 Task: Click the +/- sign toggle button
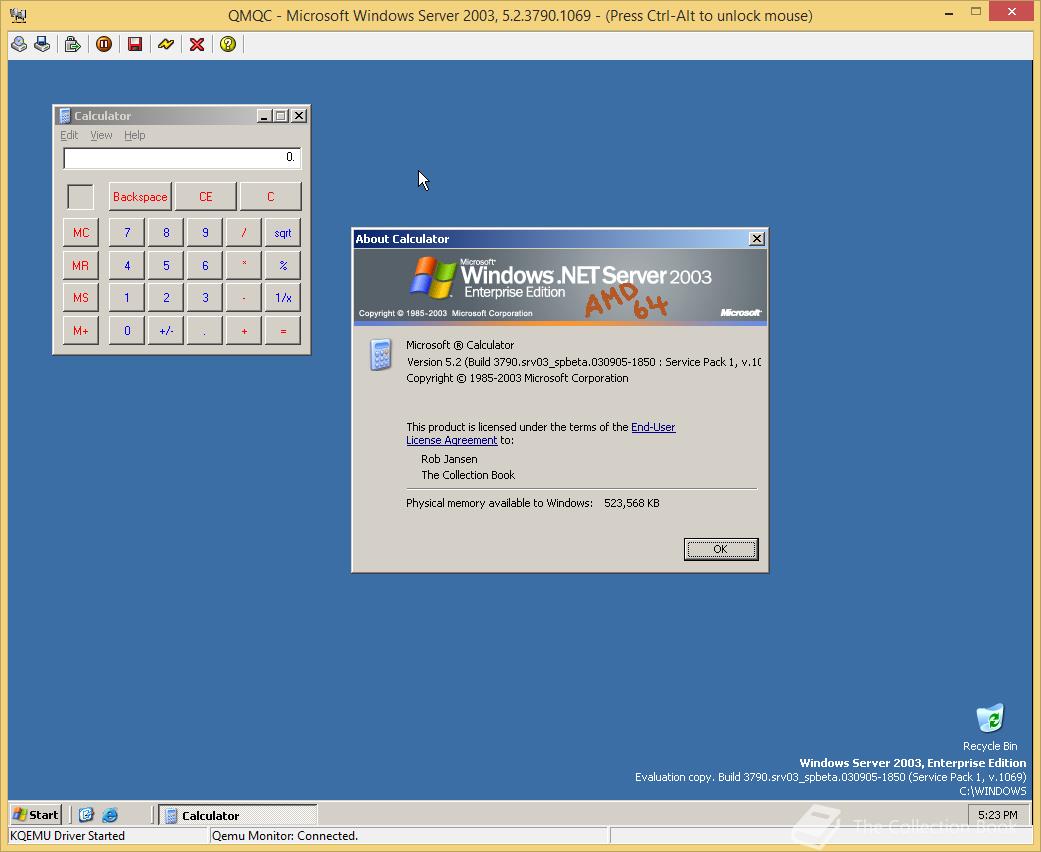[166, 331]
